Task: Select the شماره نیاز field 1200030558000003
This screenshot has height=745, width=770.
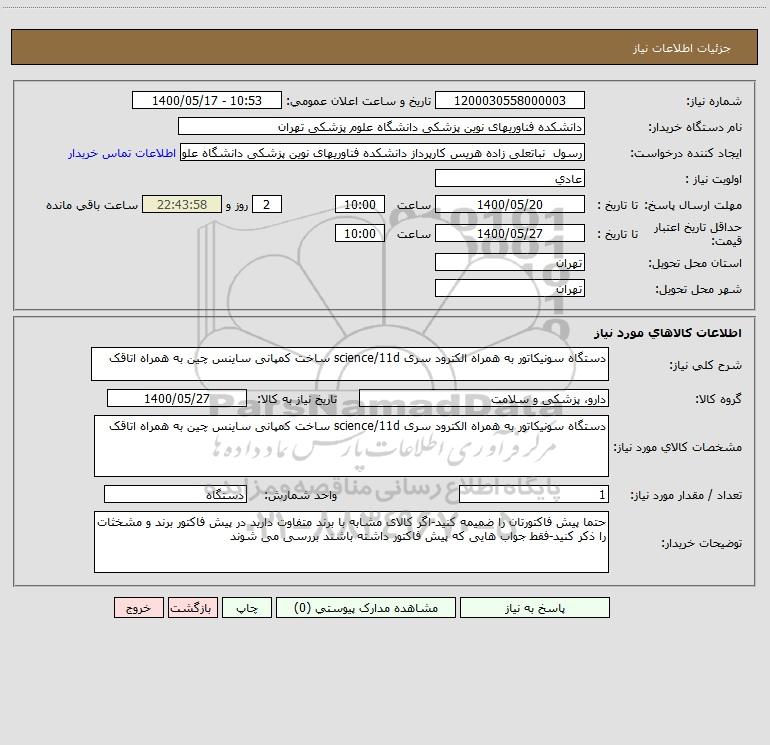Action: click(510, 101)
